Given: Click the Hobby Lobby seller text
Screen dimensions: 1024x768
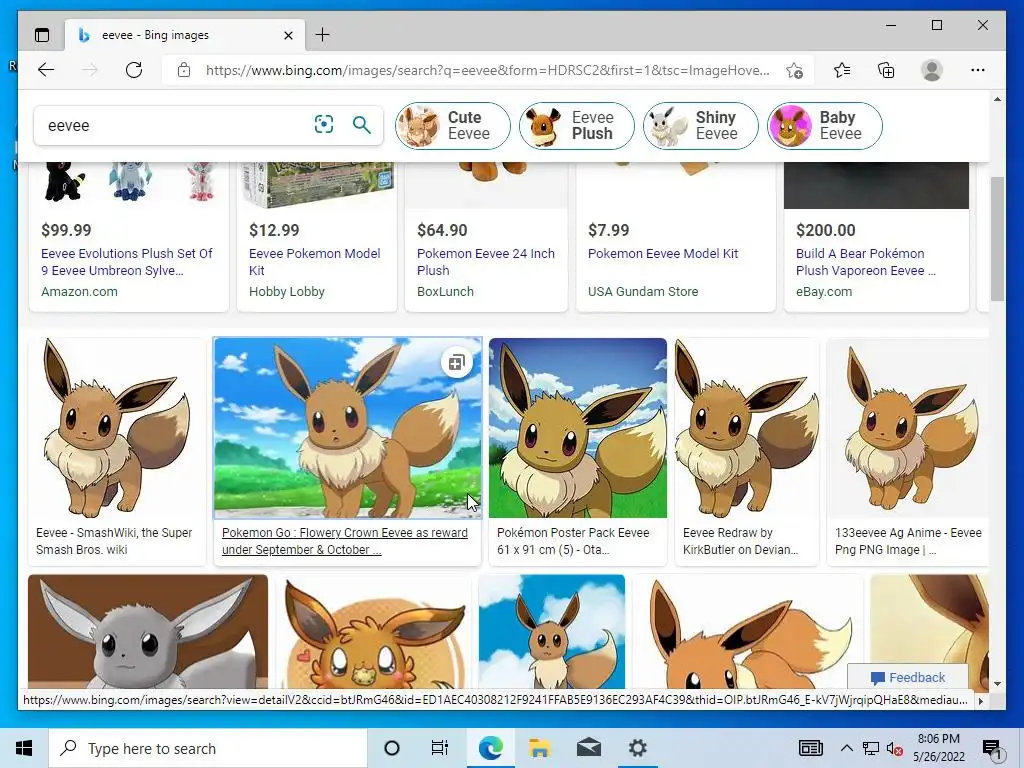Looking at the screenshot, I should coord(287,292).
